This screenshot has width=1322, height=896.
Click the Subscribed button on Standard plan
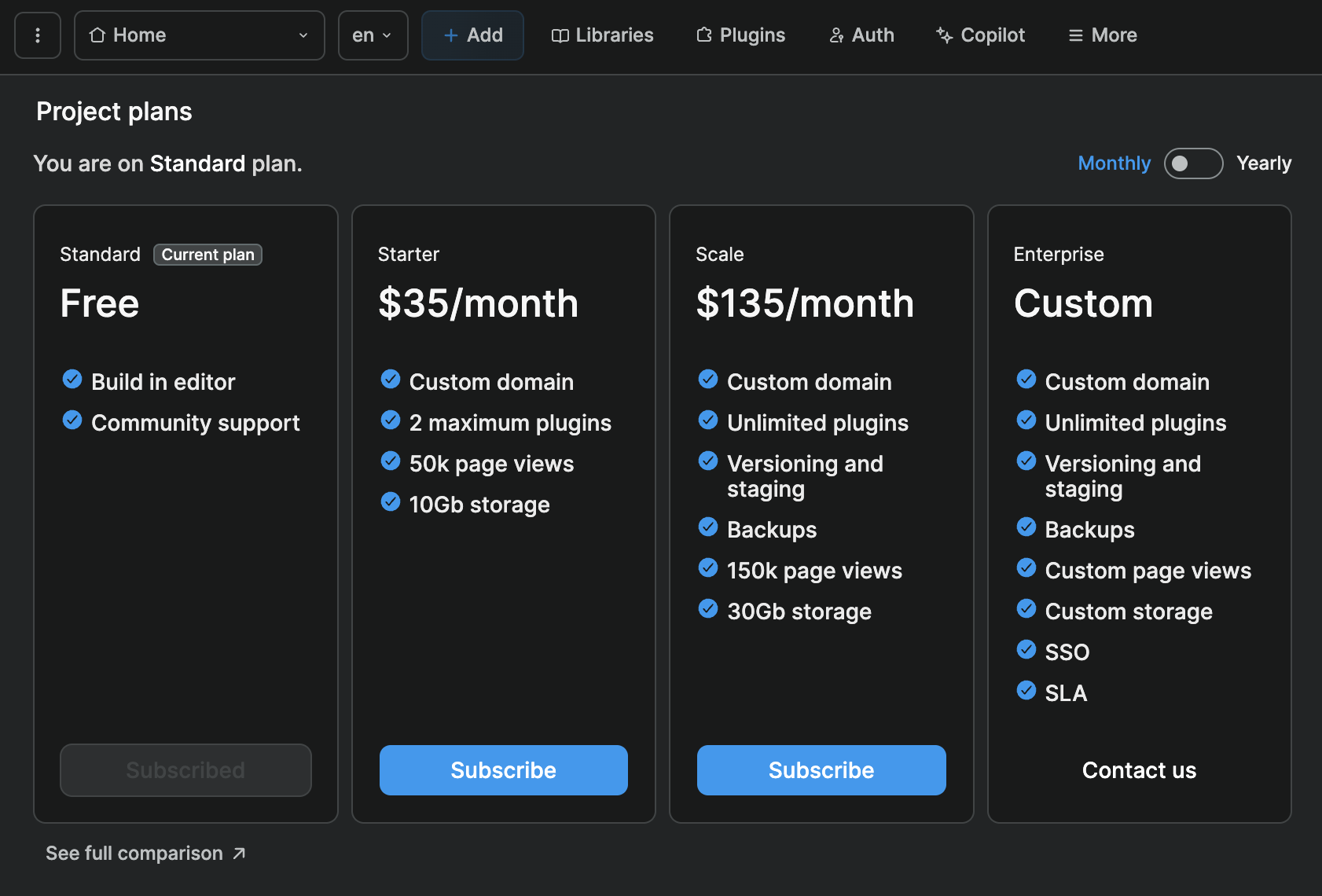point(185,770)
